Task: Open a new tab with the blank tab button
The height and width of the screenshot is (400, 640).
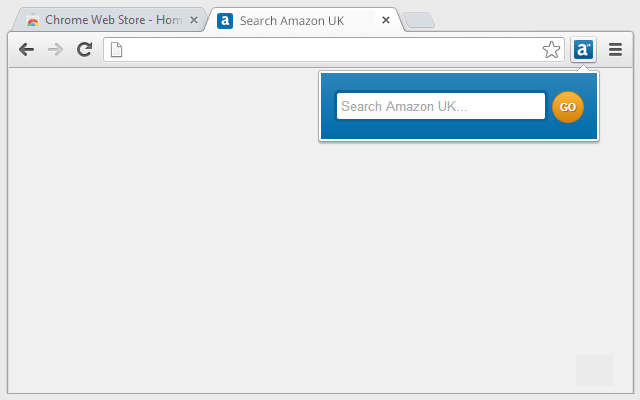Action: [x=419, y=20]
